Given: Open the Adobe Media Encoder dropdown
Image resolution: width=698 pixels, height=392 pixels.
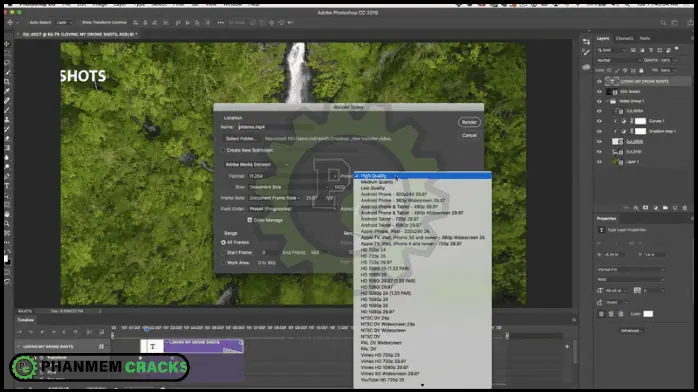Looking at the screenshot, I should [256, 165].
